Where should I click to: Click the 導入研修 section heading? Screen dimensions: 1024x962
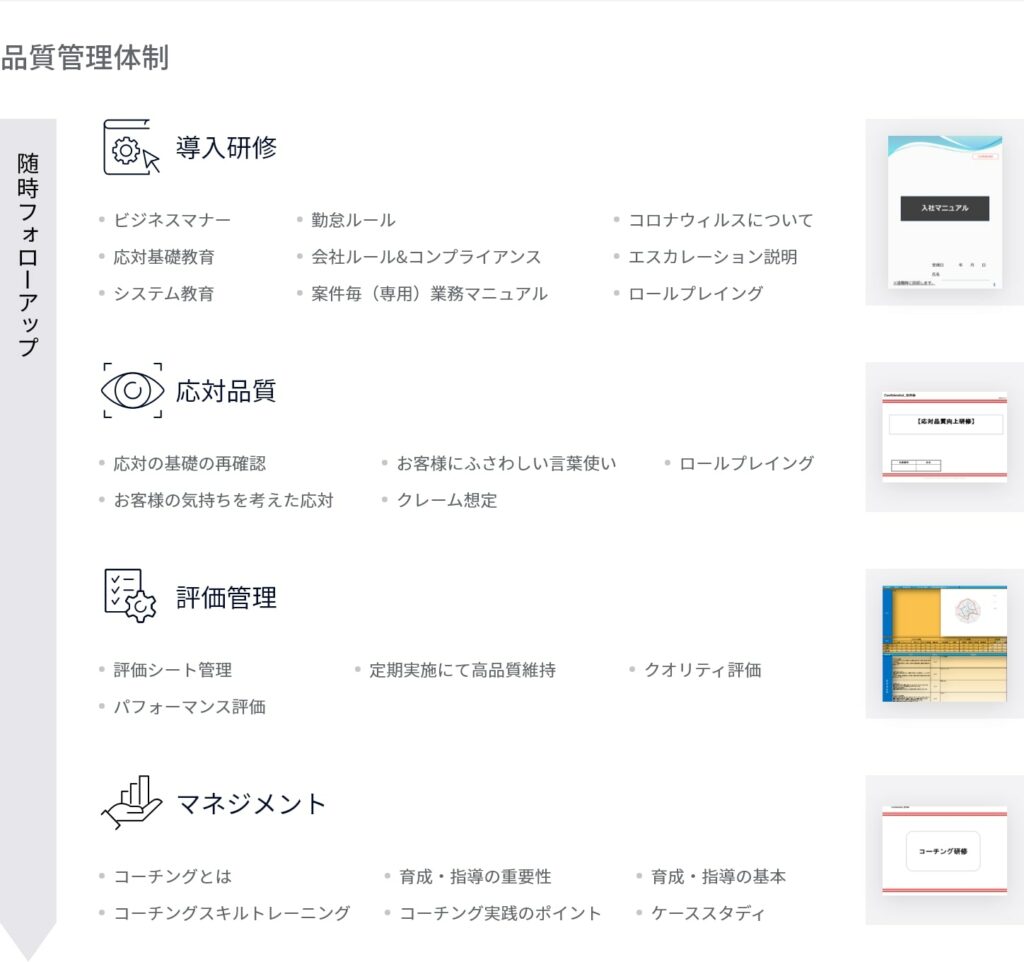coord(226,148)
